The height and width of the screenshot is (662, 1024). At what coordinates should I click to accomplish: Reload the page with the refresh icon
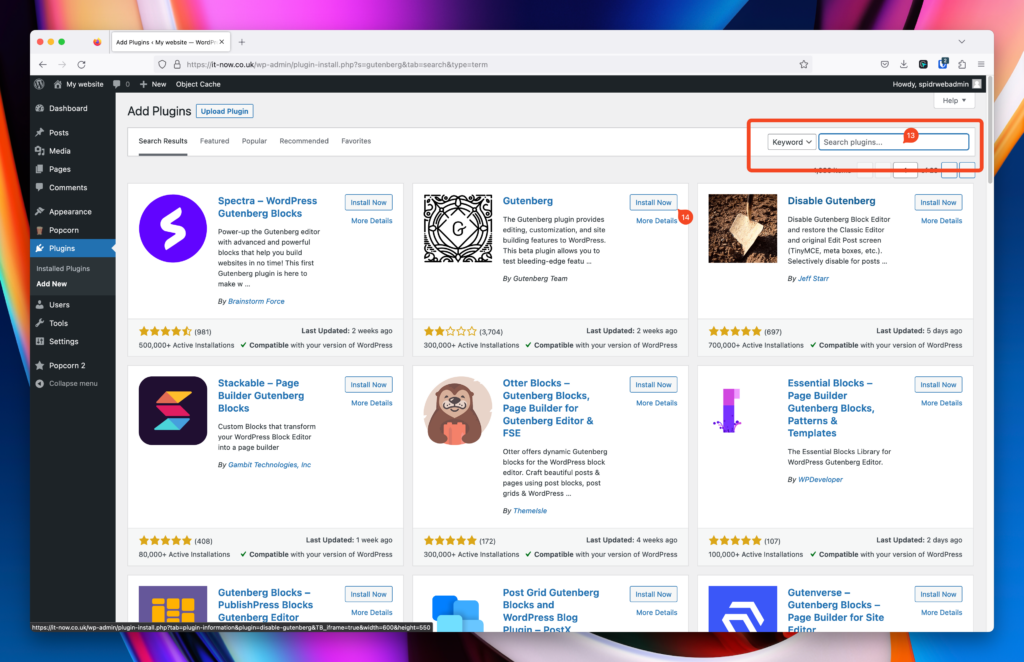82,65
